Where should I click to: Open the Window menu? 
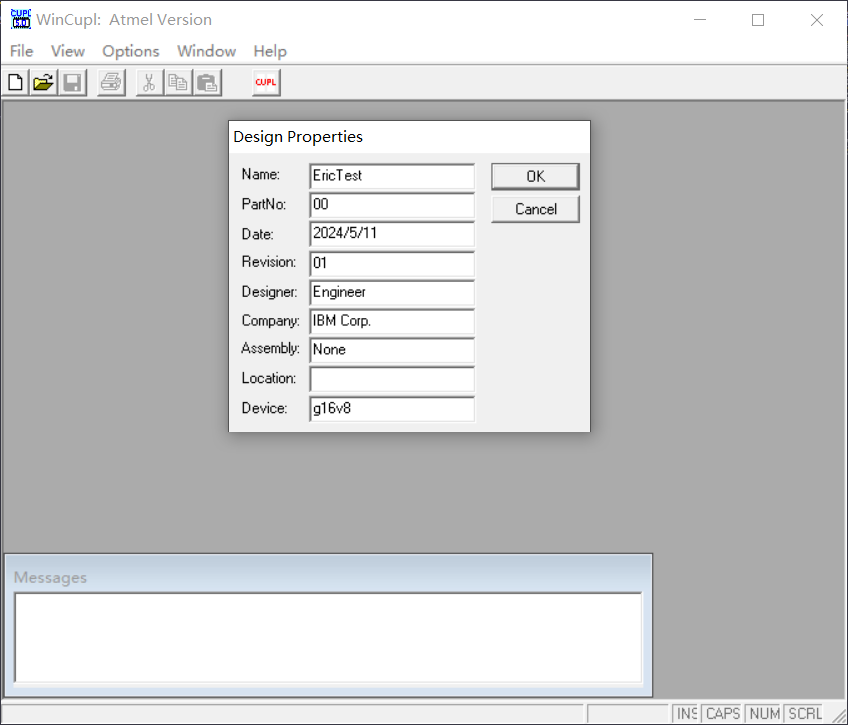[x=207, y=51]
